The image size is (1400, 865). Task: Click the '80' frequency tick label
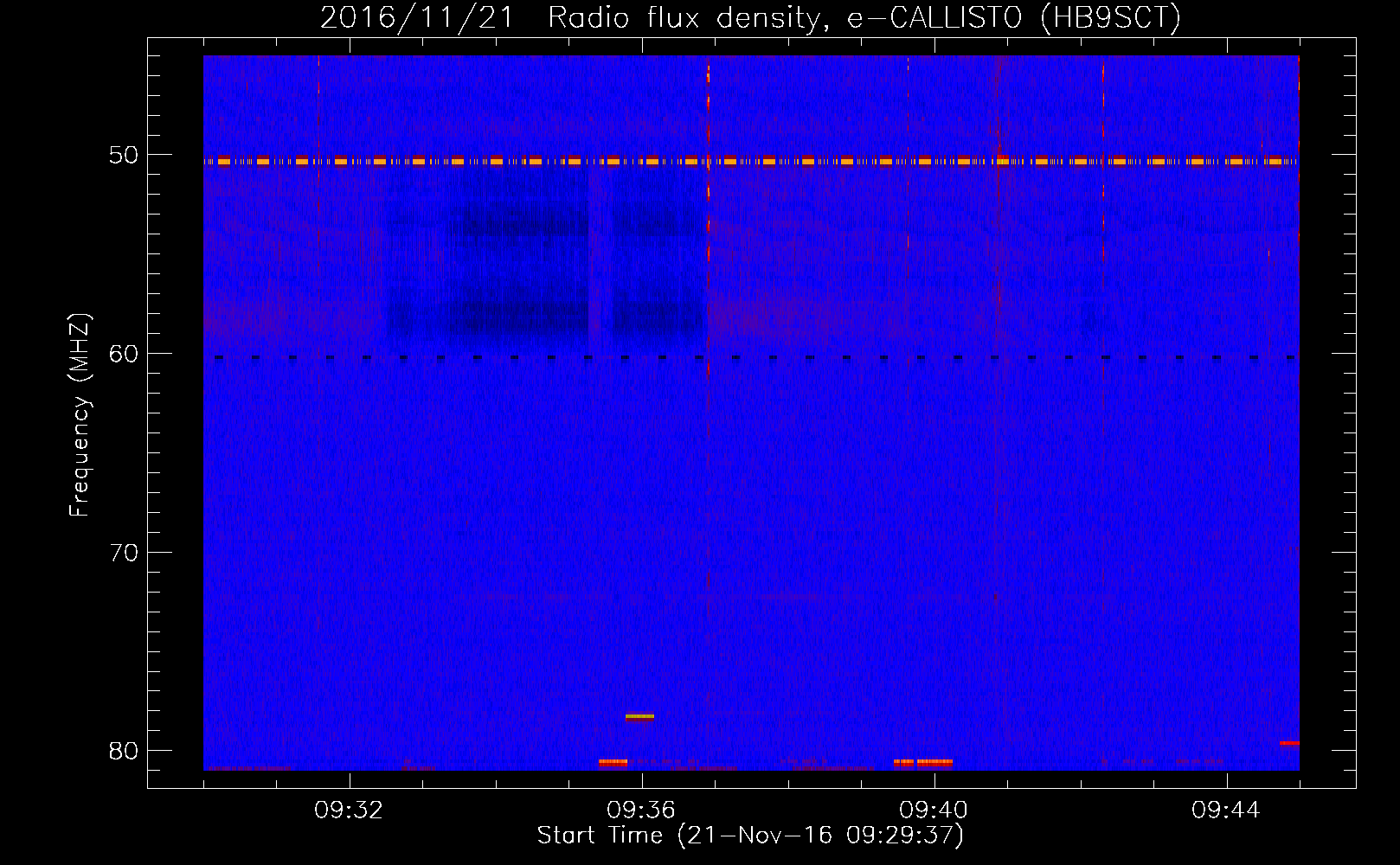[124, 750]
